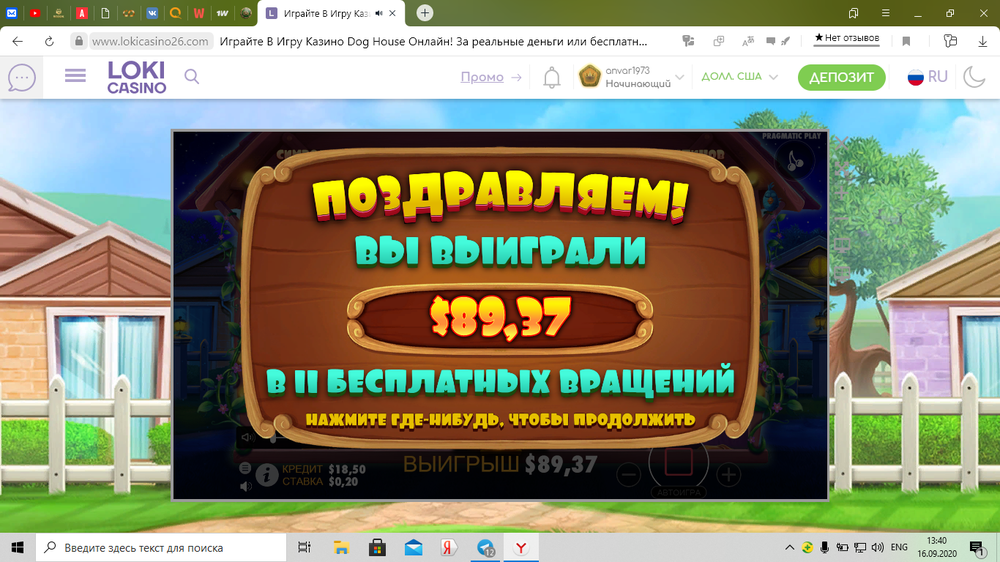Switch ENG input language
Screen dimensions: 1000x562
pyautogui.click(x=899, y=547)
